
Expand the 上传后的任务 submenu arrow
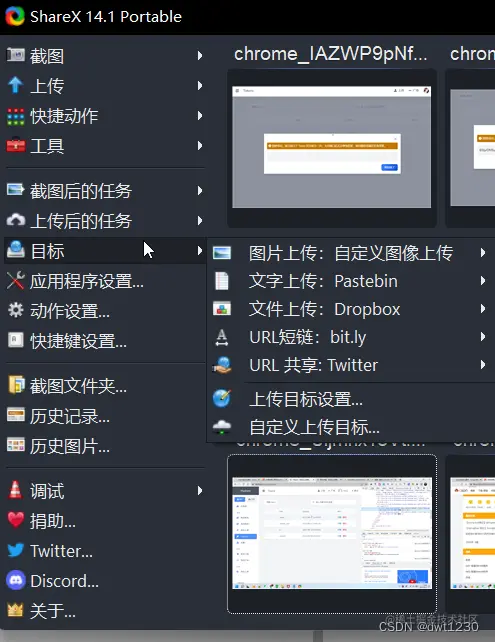pyautogui.click(x=200, y=221)
